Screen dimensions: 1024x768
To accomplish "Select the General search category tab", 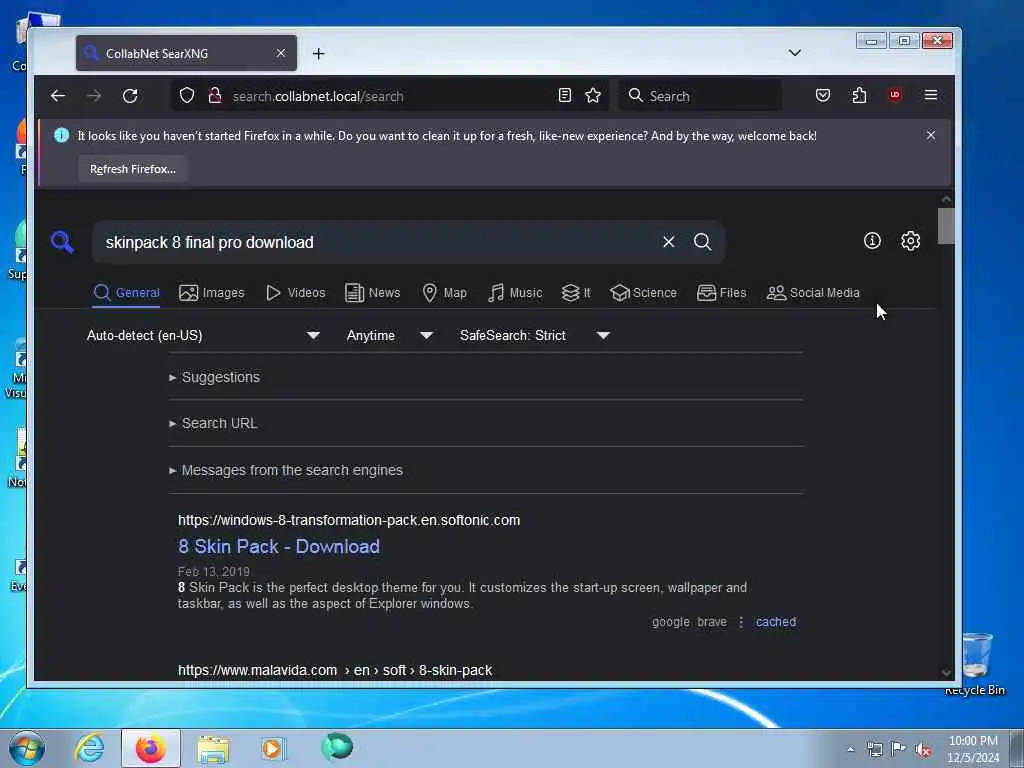I will 127,293.
